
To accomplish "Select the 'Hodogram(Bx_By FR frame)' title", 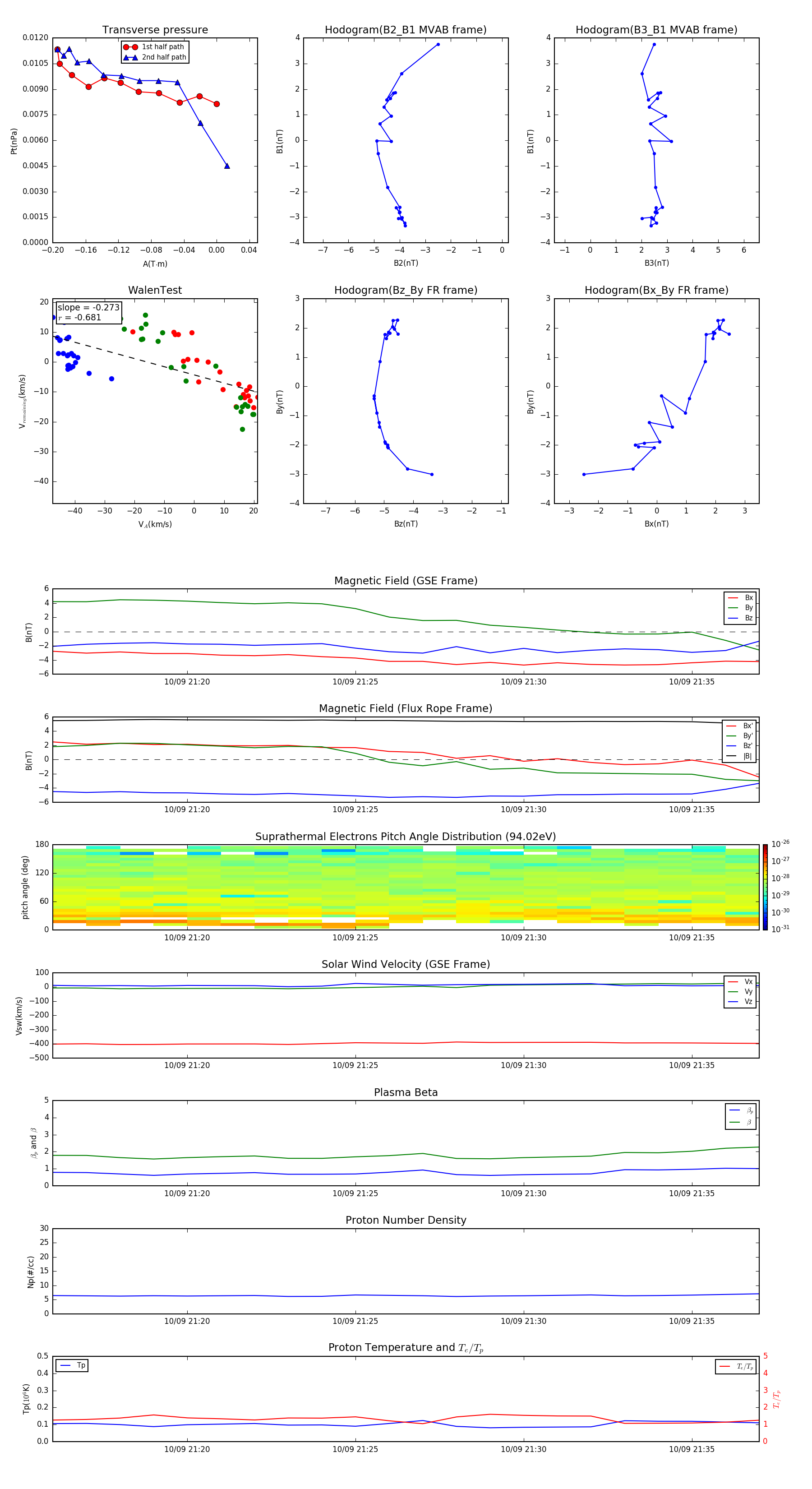I will [x=656, y=290].
